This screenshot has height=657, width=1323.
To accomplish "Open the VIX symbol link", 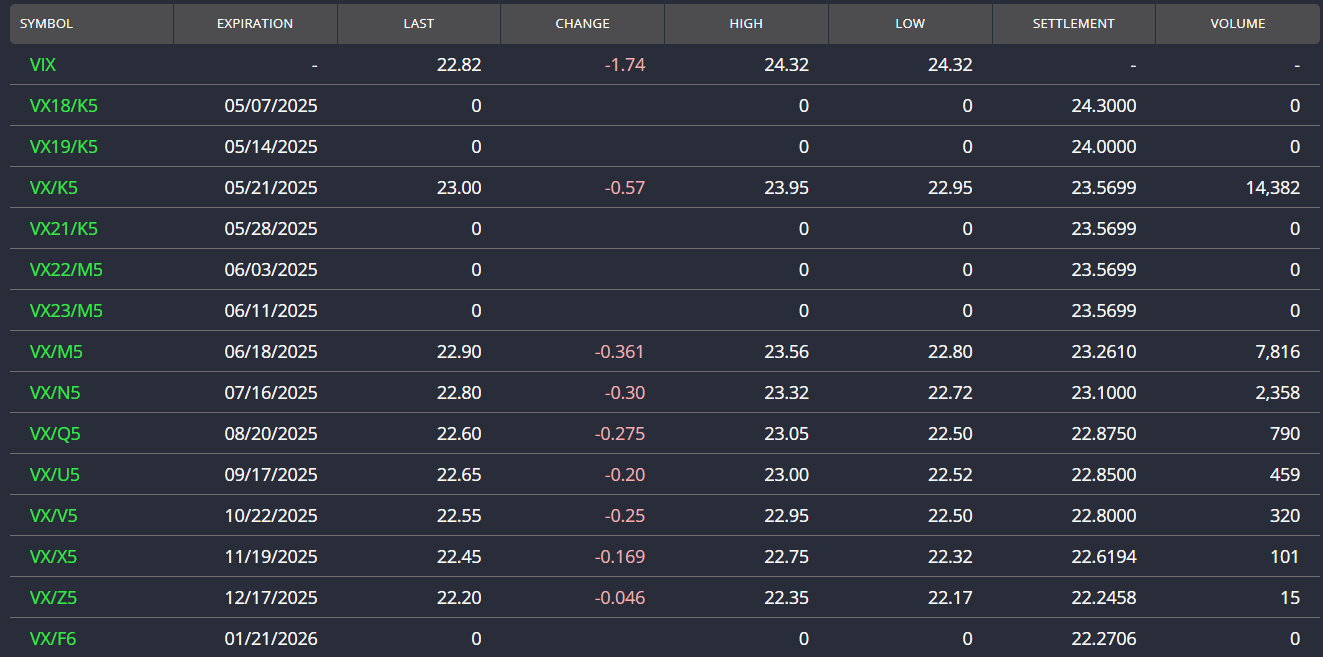I will tap(43, 65).
